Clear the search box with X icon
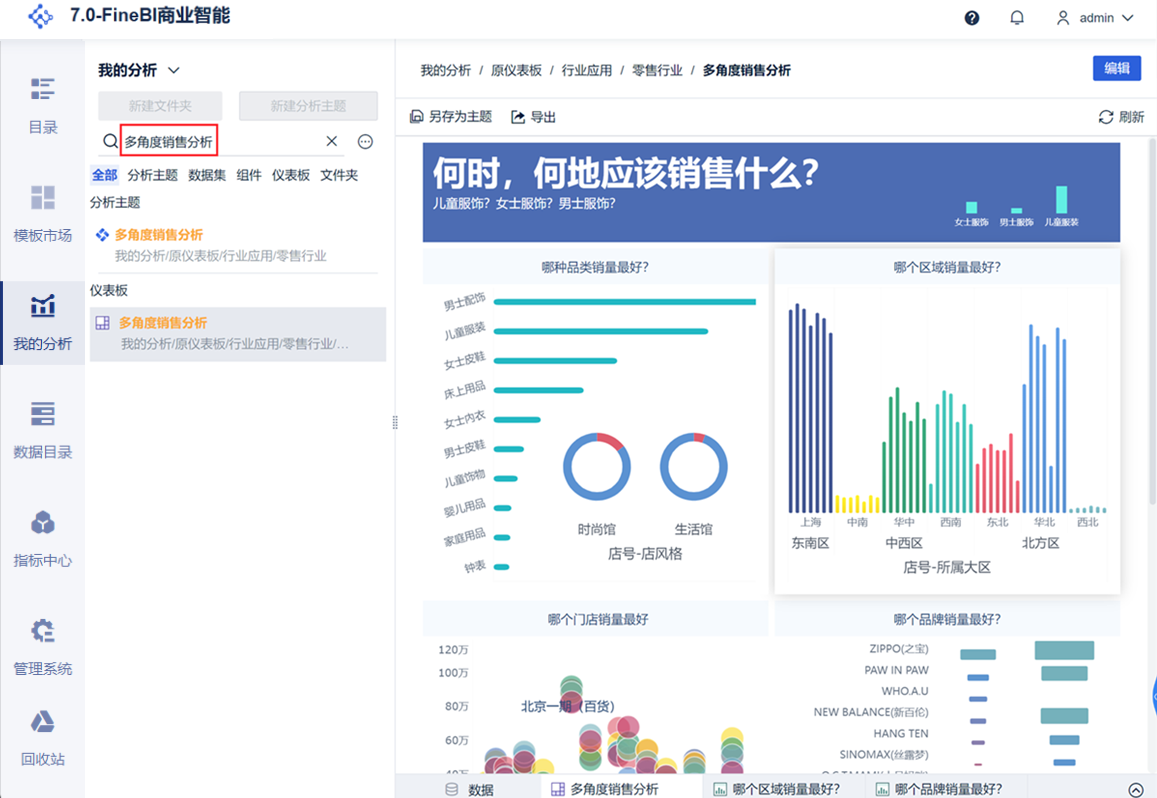1157x798 pixels. (332, 142)
